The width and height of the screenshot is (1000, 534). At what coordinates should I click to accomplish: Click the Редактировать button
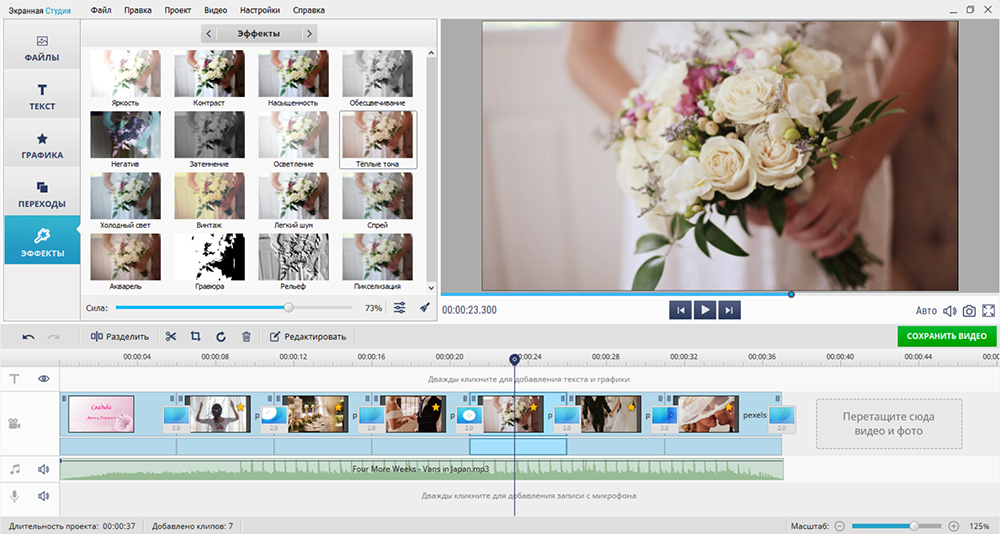[x=308, y=337]
